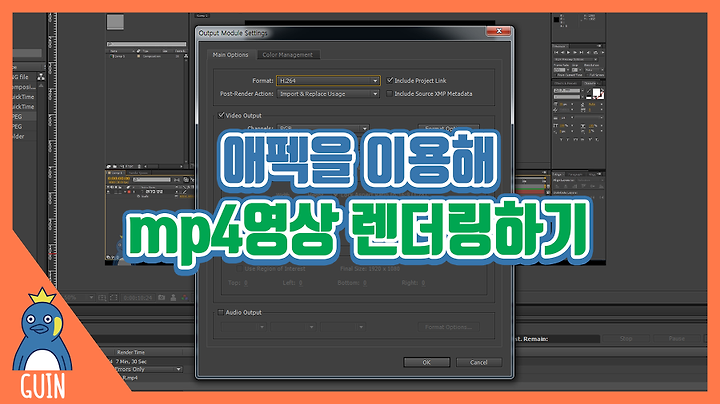The image size is (720, 404).
Task: Open the viewer magnification dropdown
Action: pyautogui.click(x=79, y=297)
